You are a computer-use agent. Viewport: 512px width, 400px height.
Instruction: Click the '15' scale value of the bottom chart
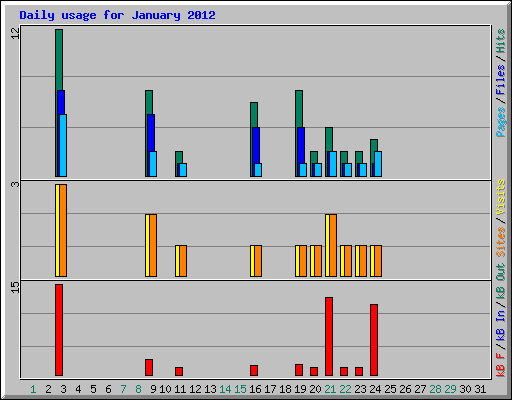click(15, 287)
